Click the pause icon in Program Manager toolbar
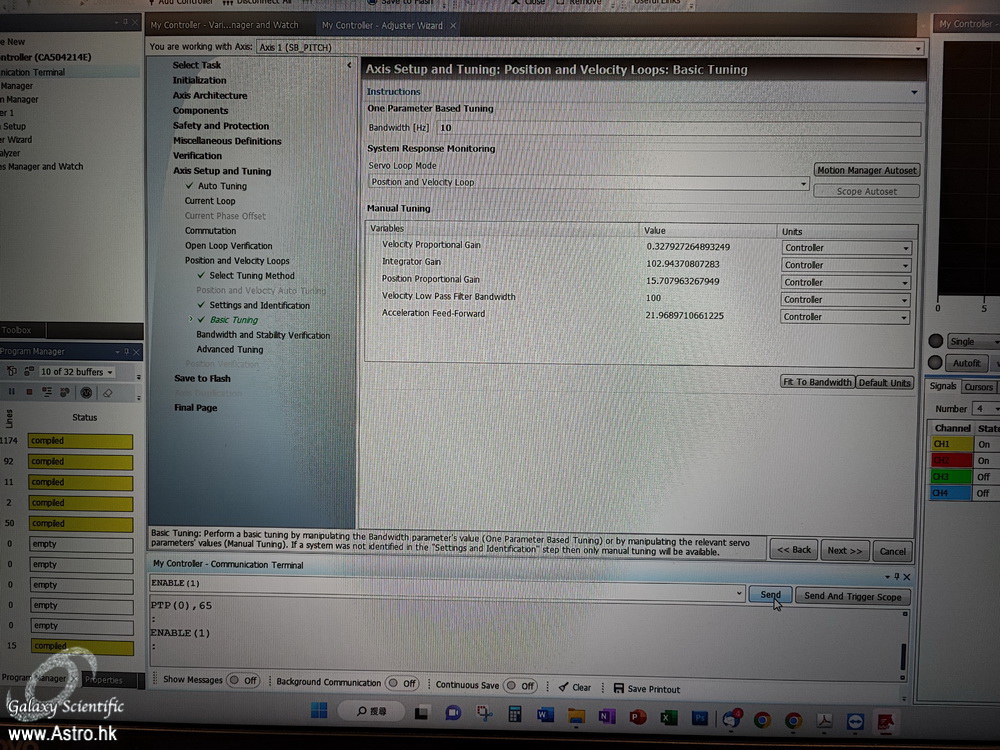 [12, 392]
